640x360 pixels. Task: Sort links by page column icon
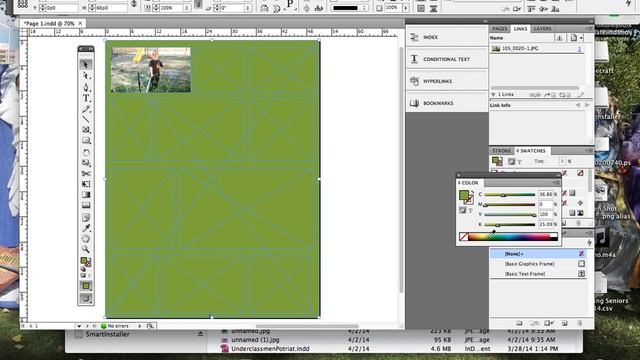tap(574, 38)
